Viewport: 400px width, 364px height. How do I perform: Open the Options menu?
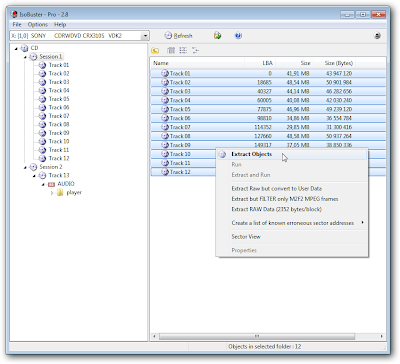pos(38,24)
